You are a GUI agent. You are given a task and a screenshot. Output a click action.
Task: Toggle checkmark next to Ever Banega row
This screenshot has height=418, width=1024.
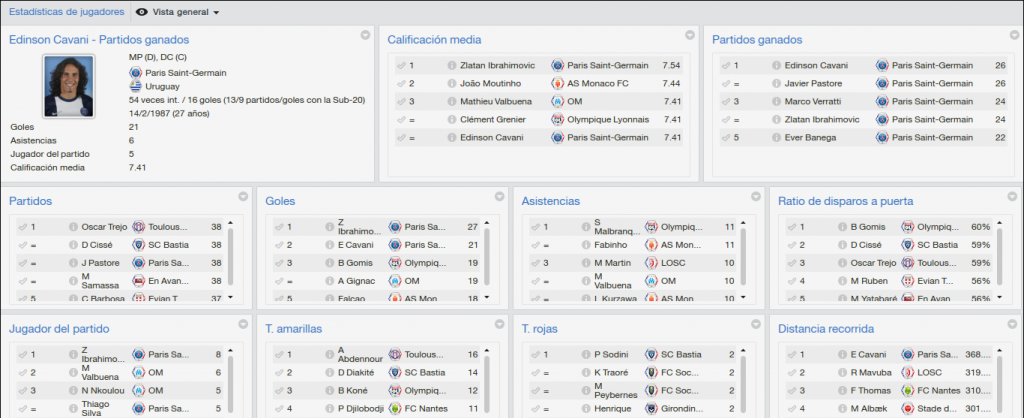726,138
